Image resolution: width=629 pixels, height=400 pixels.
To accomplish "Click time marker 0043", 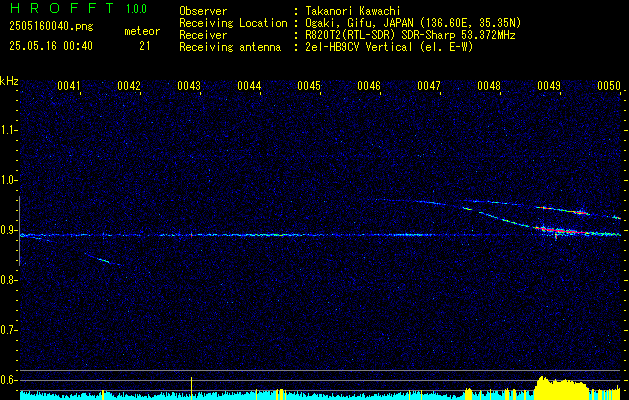I will point(189,86).
